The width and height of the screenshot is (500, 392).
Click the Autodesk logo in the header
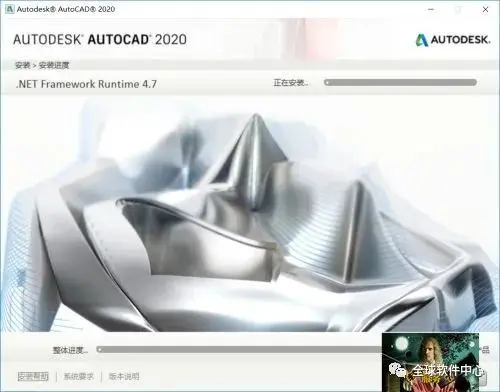pos(452,40)
